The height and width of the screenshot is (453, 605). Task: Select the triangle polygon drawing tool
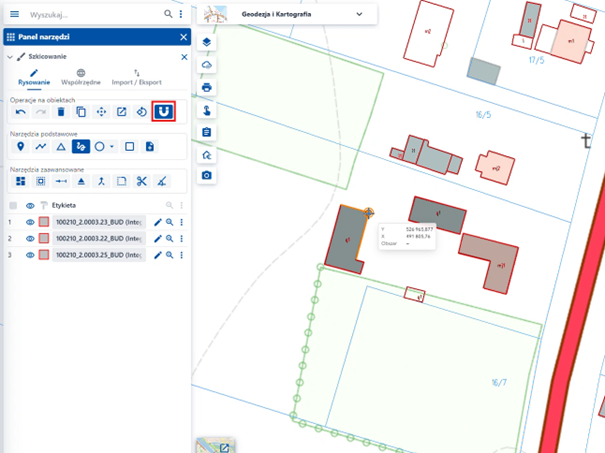(x=61, y=147)
